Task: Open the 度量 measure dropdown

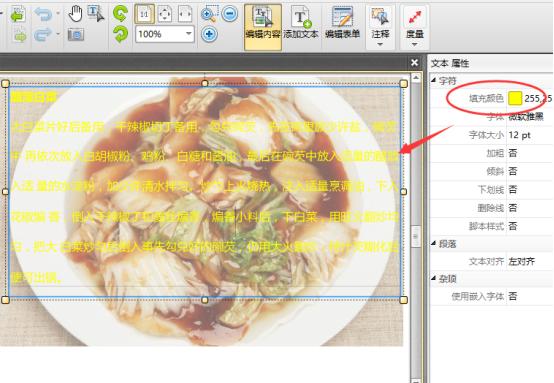Action: point(415,27)
